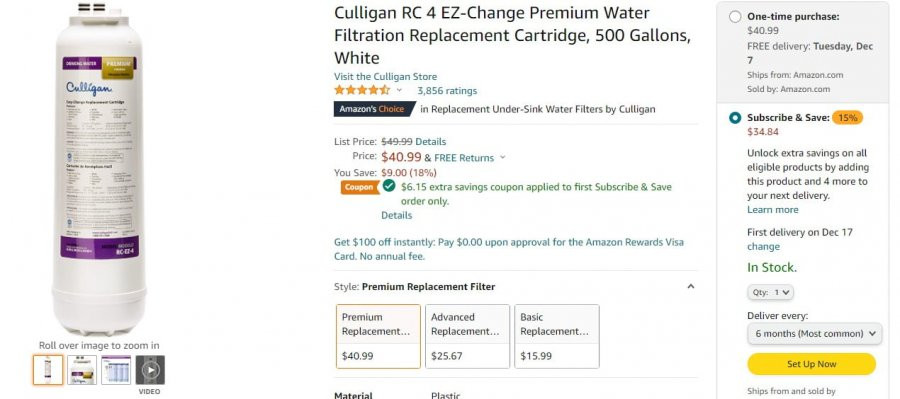Screen dimensions: 900x399
Task: Open the Deliver every 6 months dropdown
Action: (x=814, y=334)
